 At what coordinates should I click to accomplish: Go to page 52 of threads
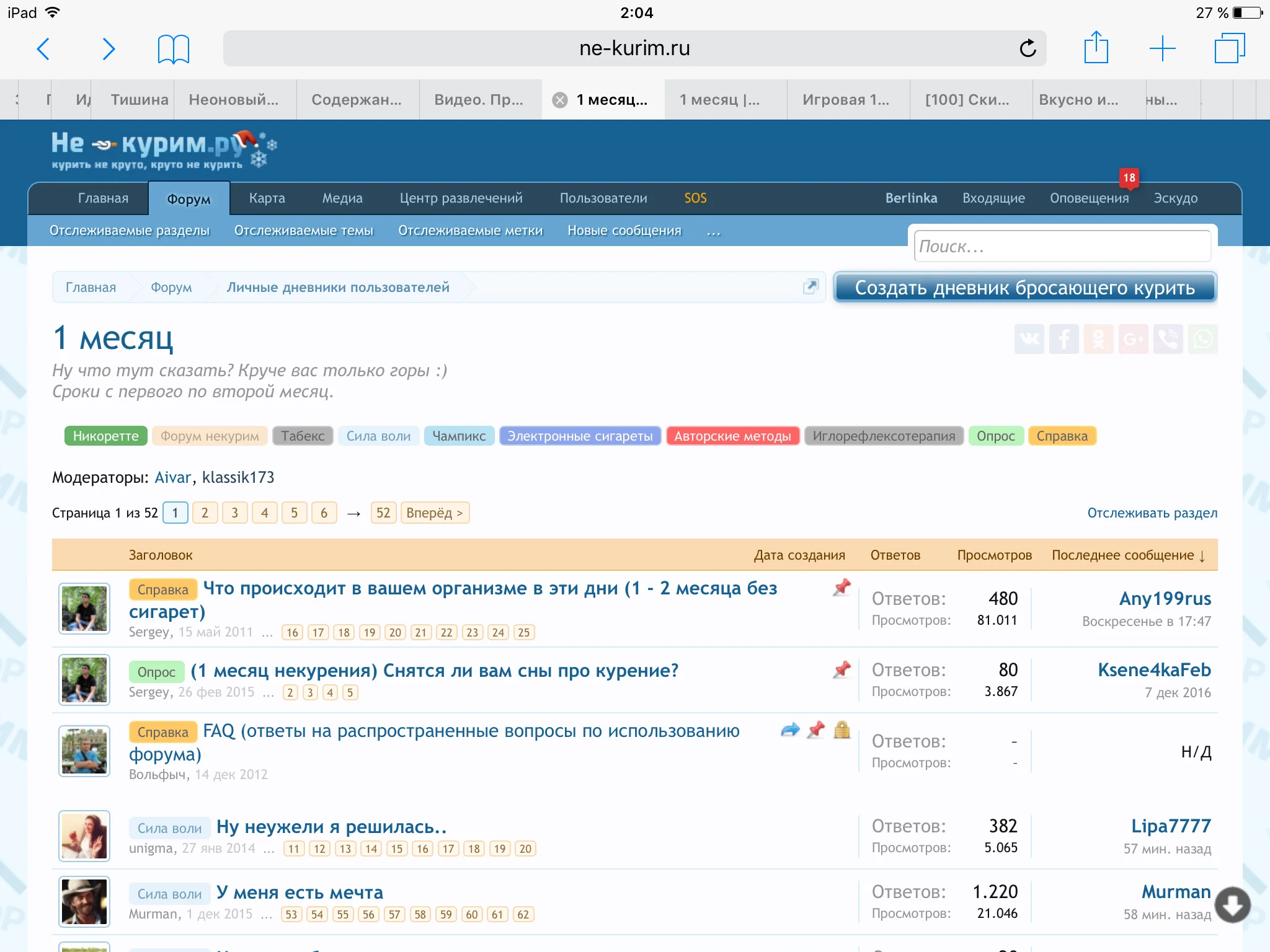coord(383,513)
